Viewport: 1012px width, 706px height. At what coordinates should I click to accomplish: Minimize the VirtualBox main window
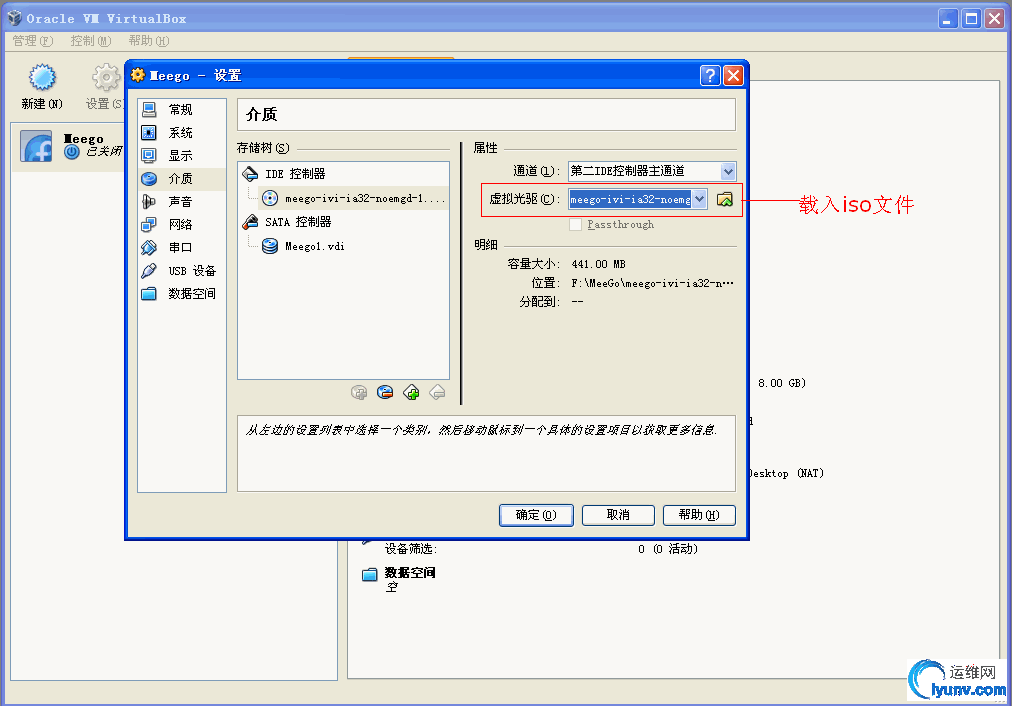tap(947, 19)
